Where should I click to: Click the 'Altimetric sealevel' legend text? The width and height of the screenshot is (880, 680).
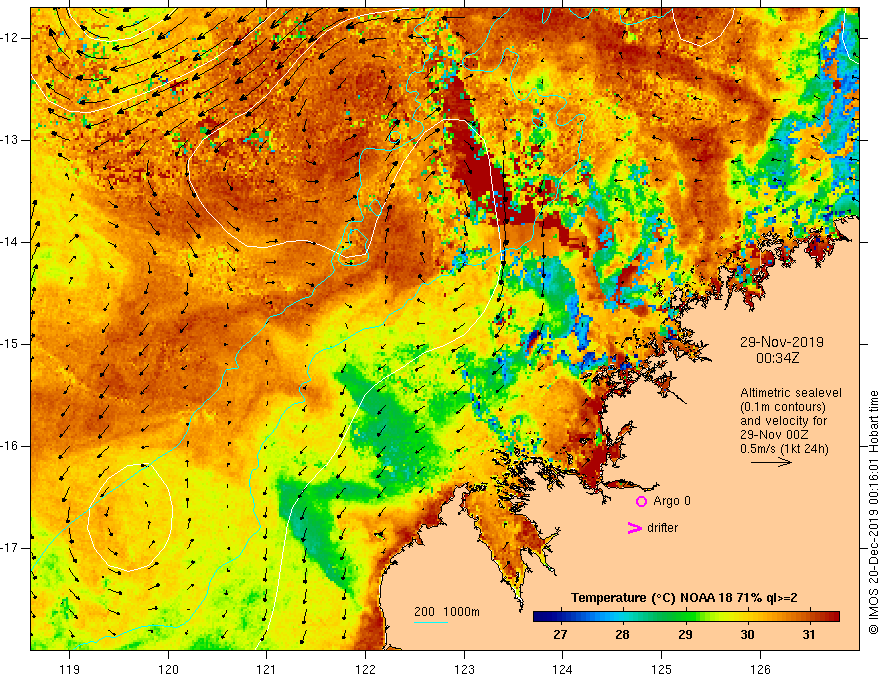click(791, 393)
